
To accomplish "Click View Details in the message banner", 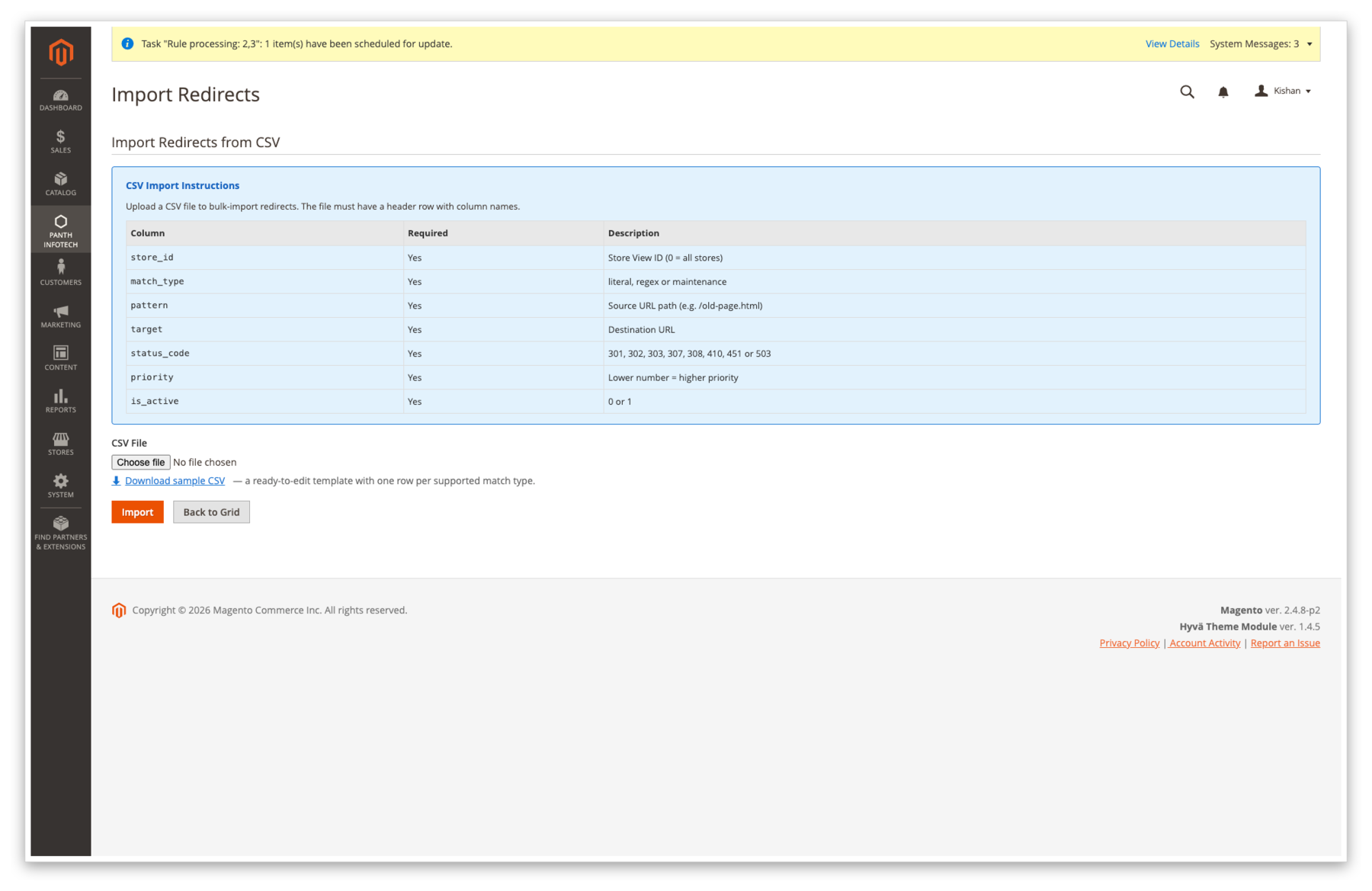I will [x=1172, y=43].
